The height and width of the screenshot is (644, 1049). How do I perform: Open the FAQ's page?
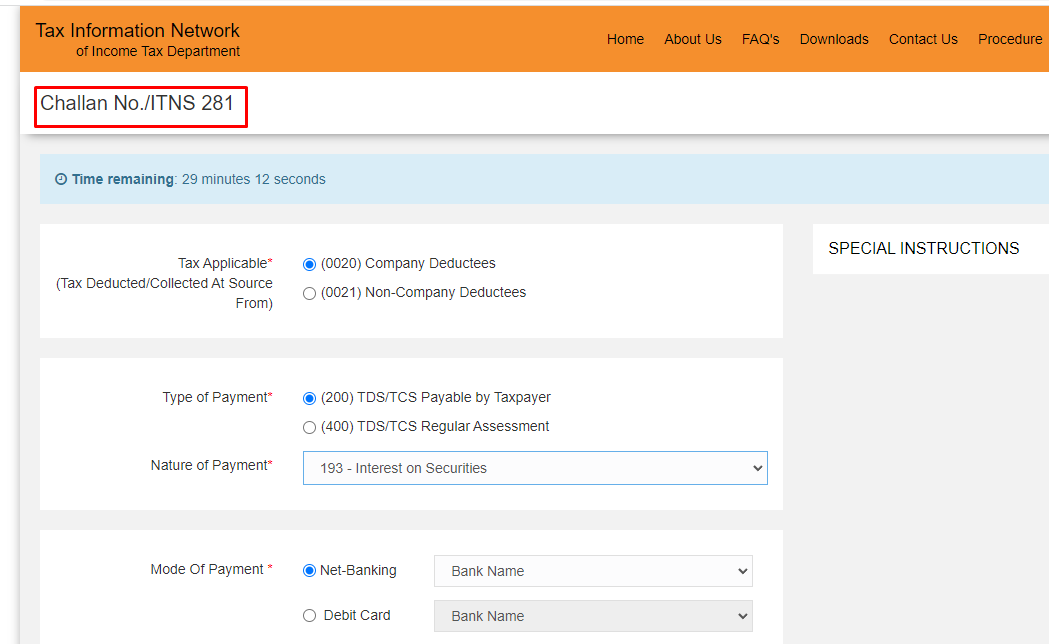tap(760, 39)
